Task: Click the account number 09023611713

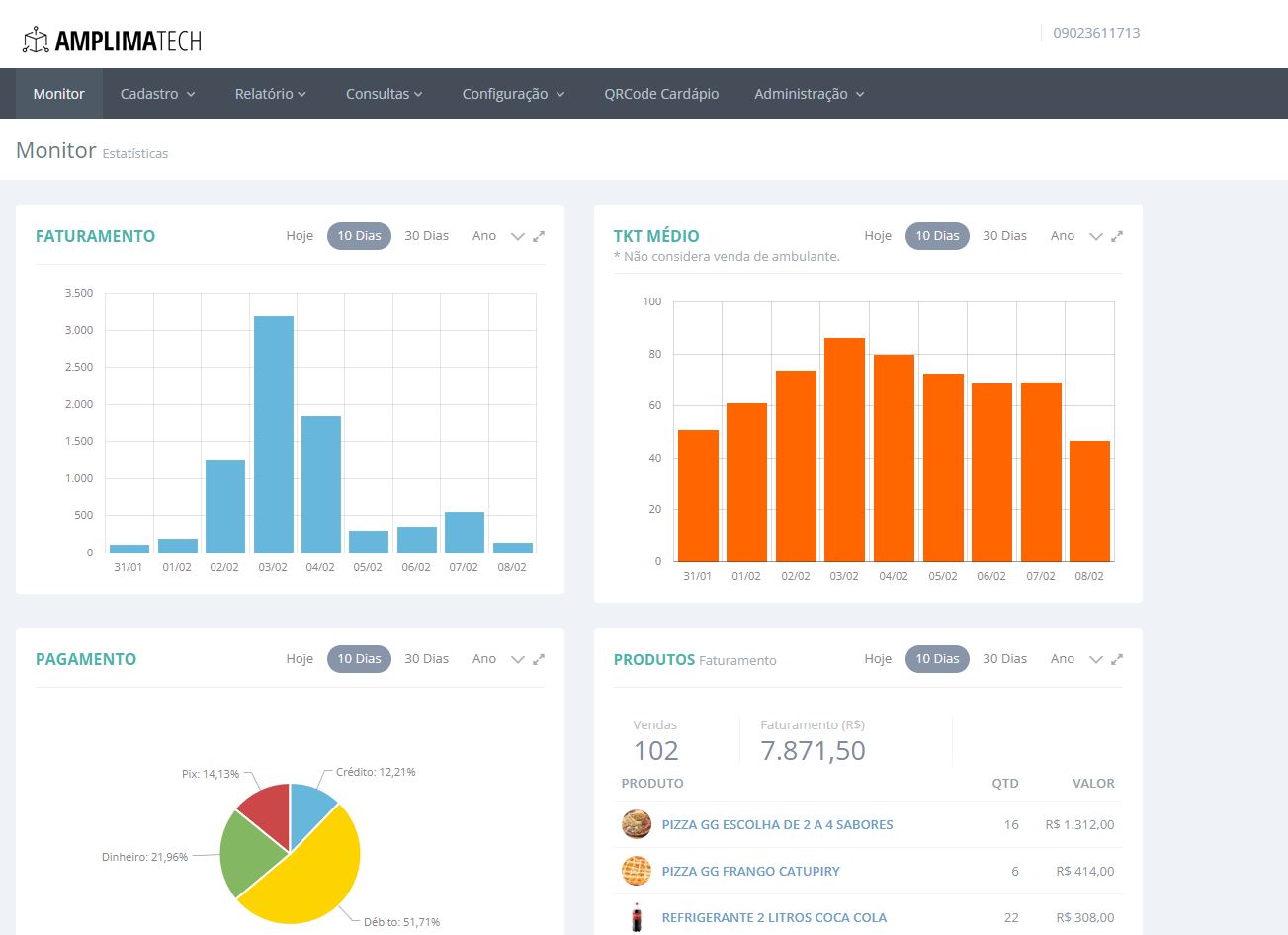Action: tap(1096, 33)
